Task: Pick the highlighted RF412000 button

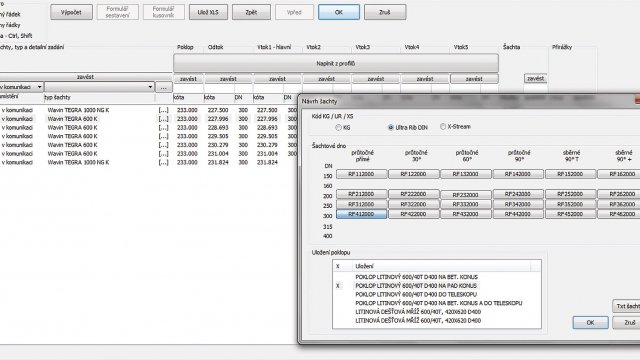Action: (x=361, y=214)
